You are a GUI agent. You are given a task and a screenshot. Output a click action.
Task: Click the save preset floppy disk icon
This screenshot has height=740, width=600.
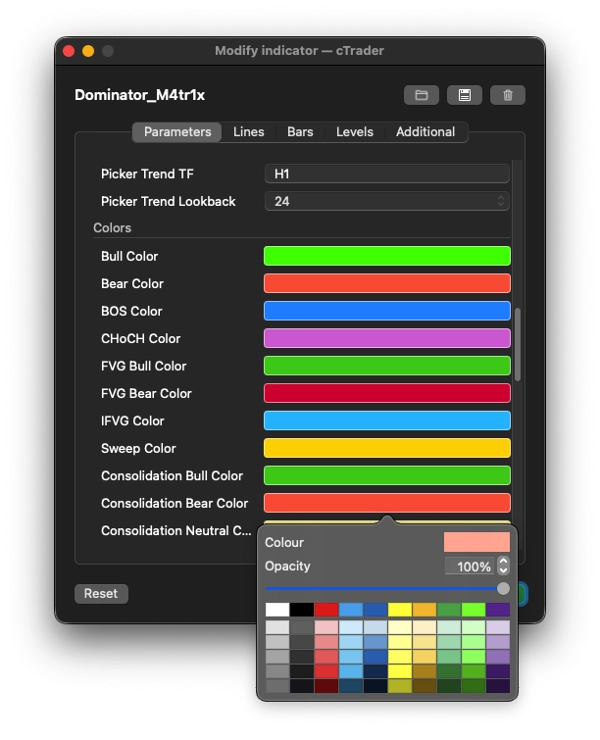pyautogui.click(x=465, y=95)
